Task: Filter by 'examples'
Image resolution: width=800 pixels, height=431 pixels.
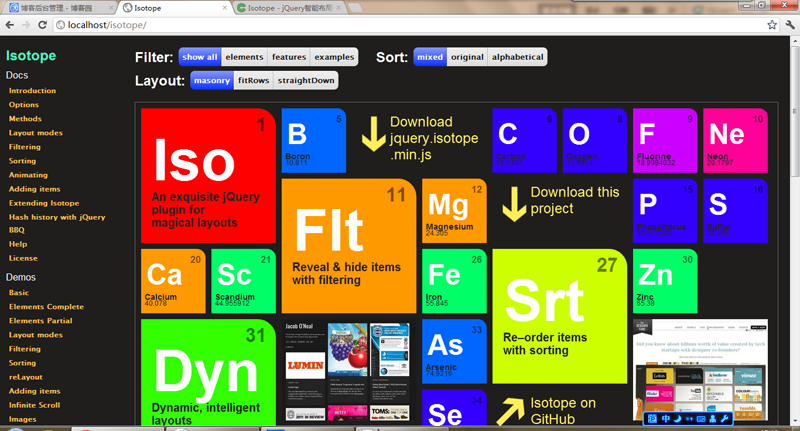Action: [334, 57]
